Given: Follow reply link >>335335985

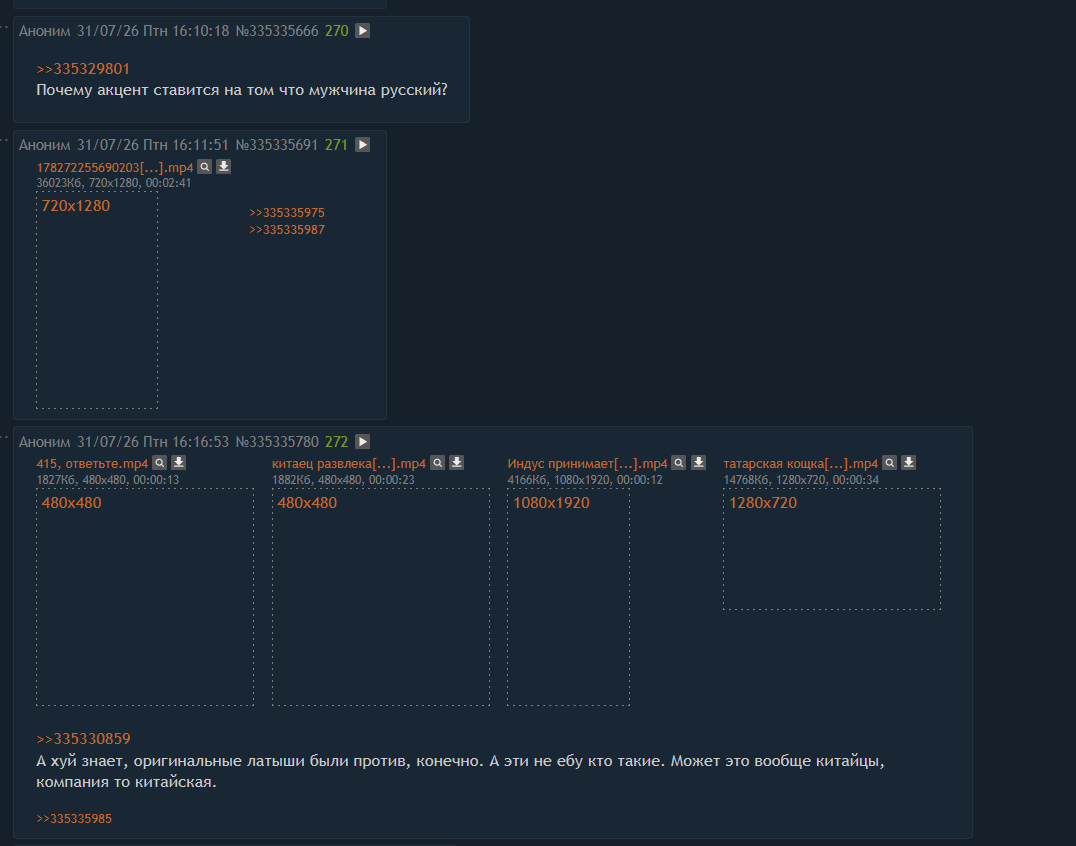Looking at the screenshot, I should (x=74, y=819).
